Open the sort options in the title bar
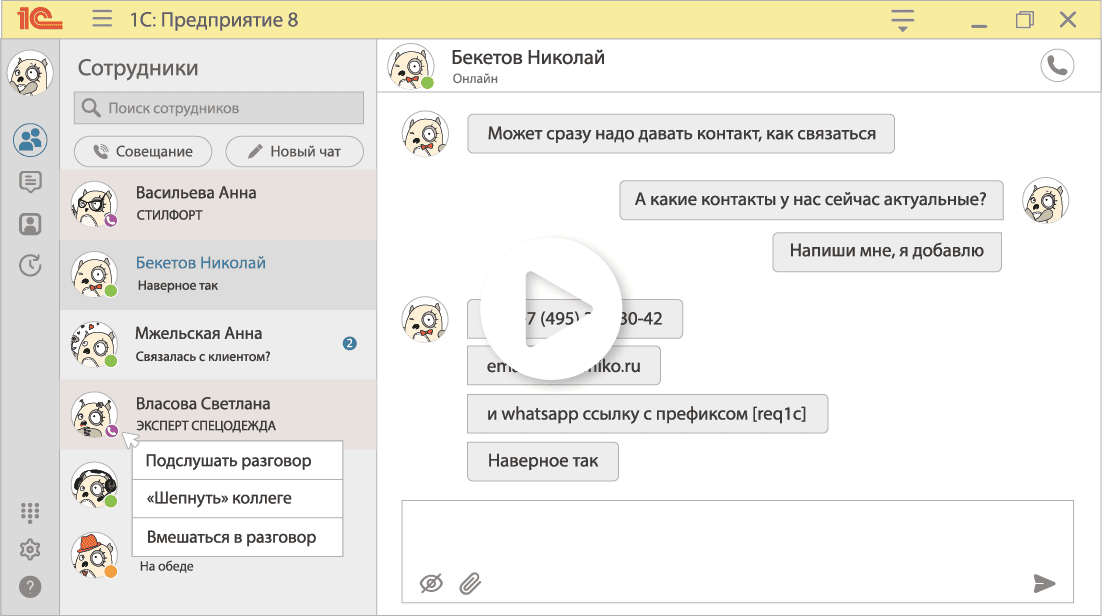This screenshot has width=1102, height=616. point(901,19)
